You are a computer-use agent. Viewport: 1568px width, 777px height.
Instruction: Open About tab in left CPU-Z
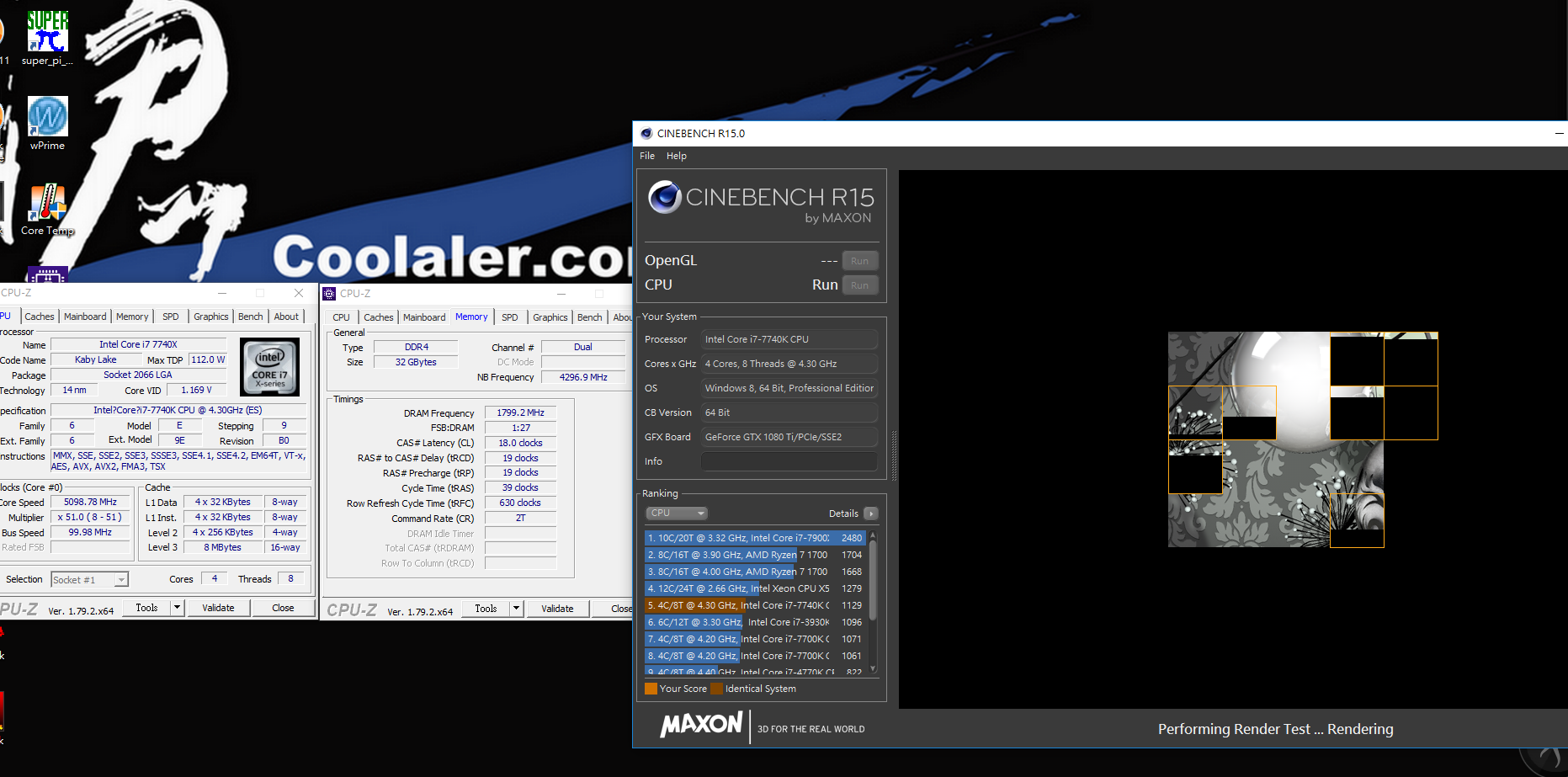[x=286, y=317]
